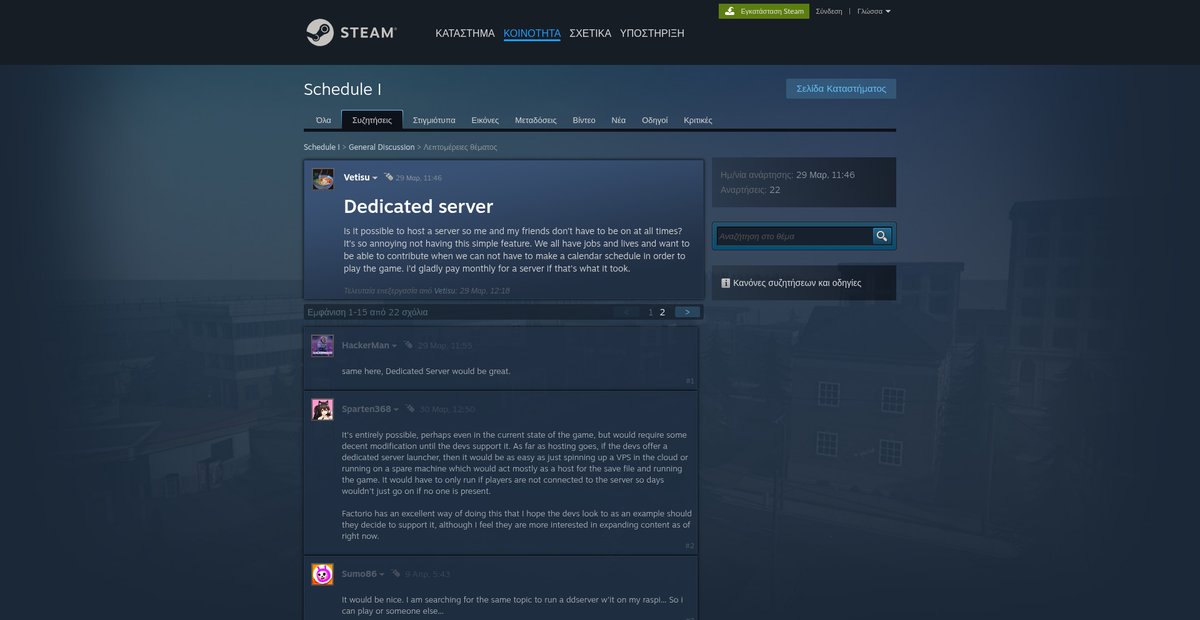Screen dimensions: 1200x620
Task: Open the Γλώσσα language dropdown
Action: (874, 11)
